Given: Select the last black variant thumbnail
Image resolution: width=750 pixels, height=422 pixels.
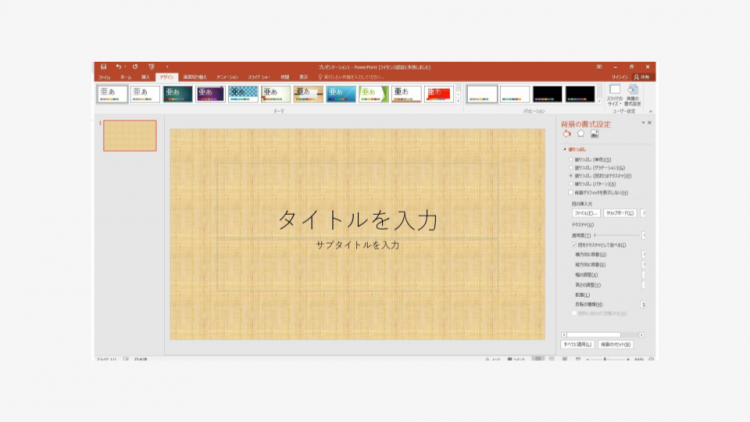Looking at the screenshot, I should point(580,94).
